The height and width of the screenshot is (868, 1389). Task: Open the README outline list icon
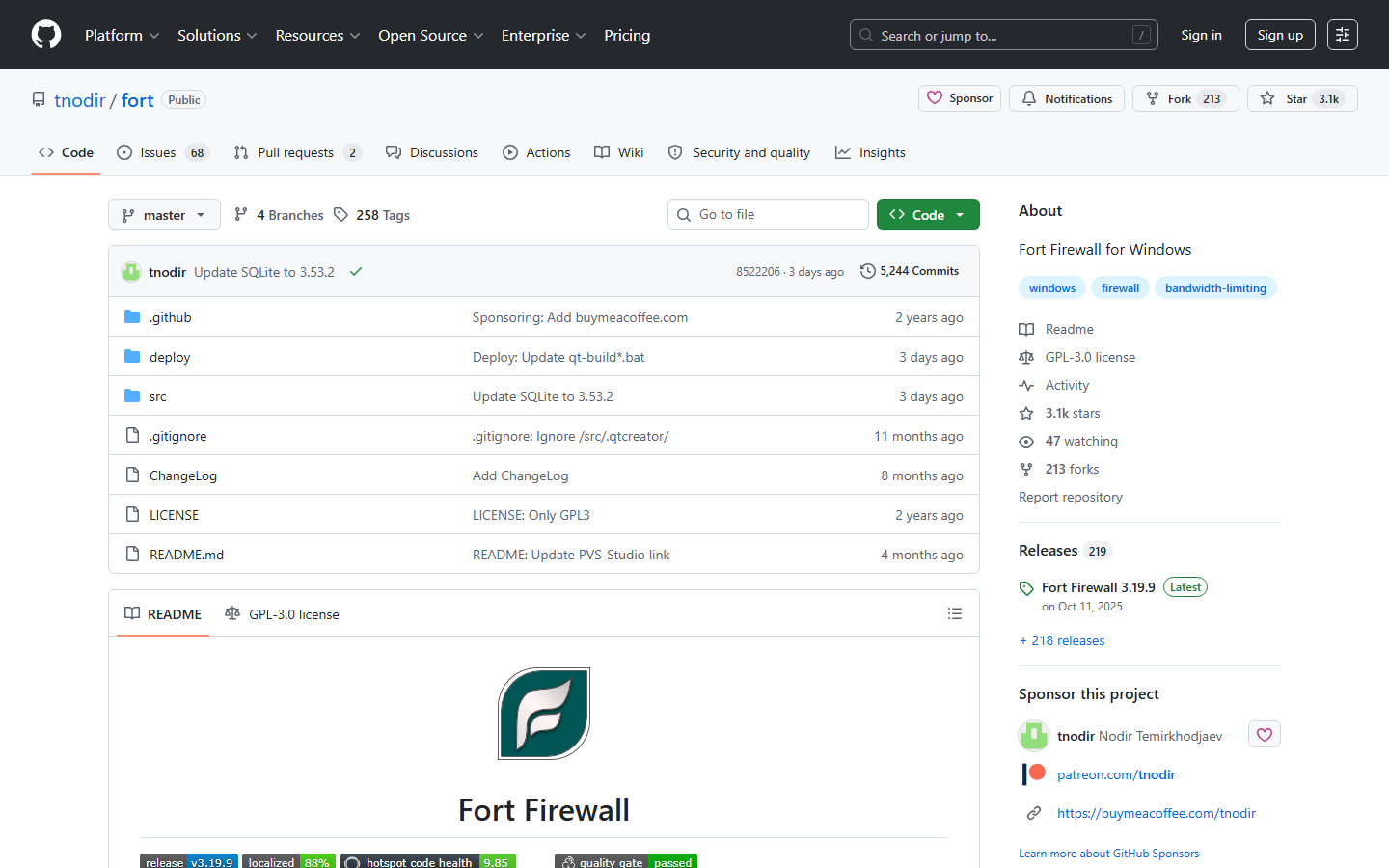click(x=955, y=613)
